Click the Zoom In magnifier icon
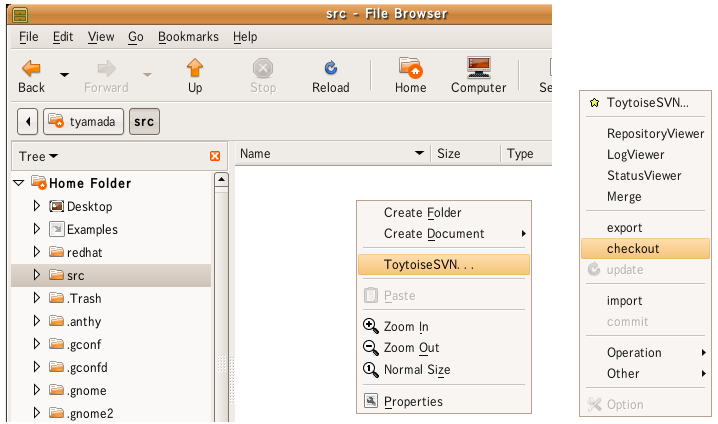718x424 pixels. pyautogui.click(x=370, y=326)
